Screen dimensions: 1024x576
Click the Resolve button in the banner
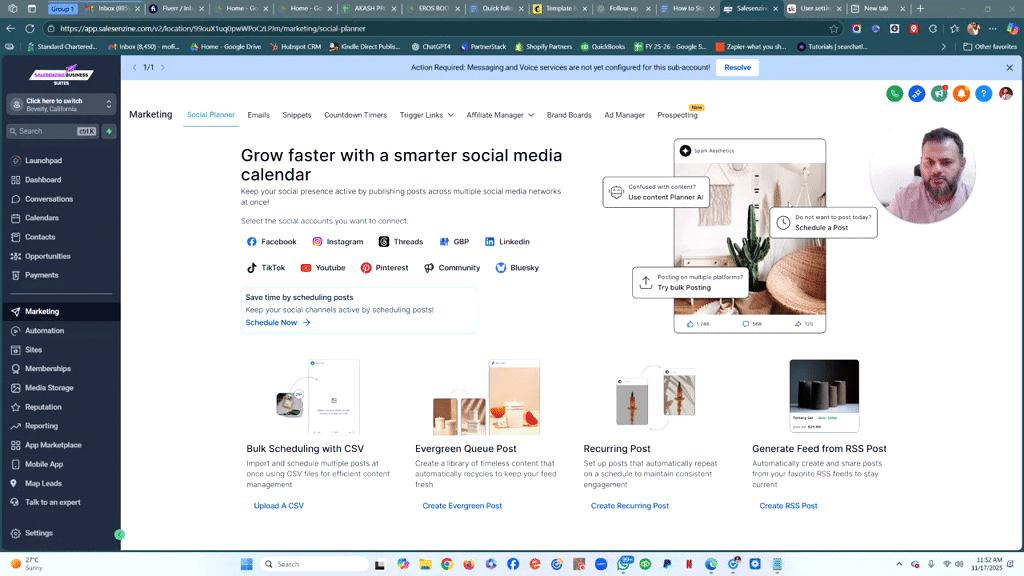click(737, 68)
